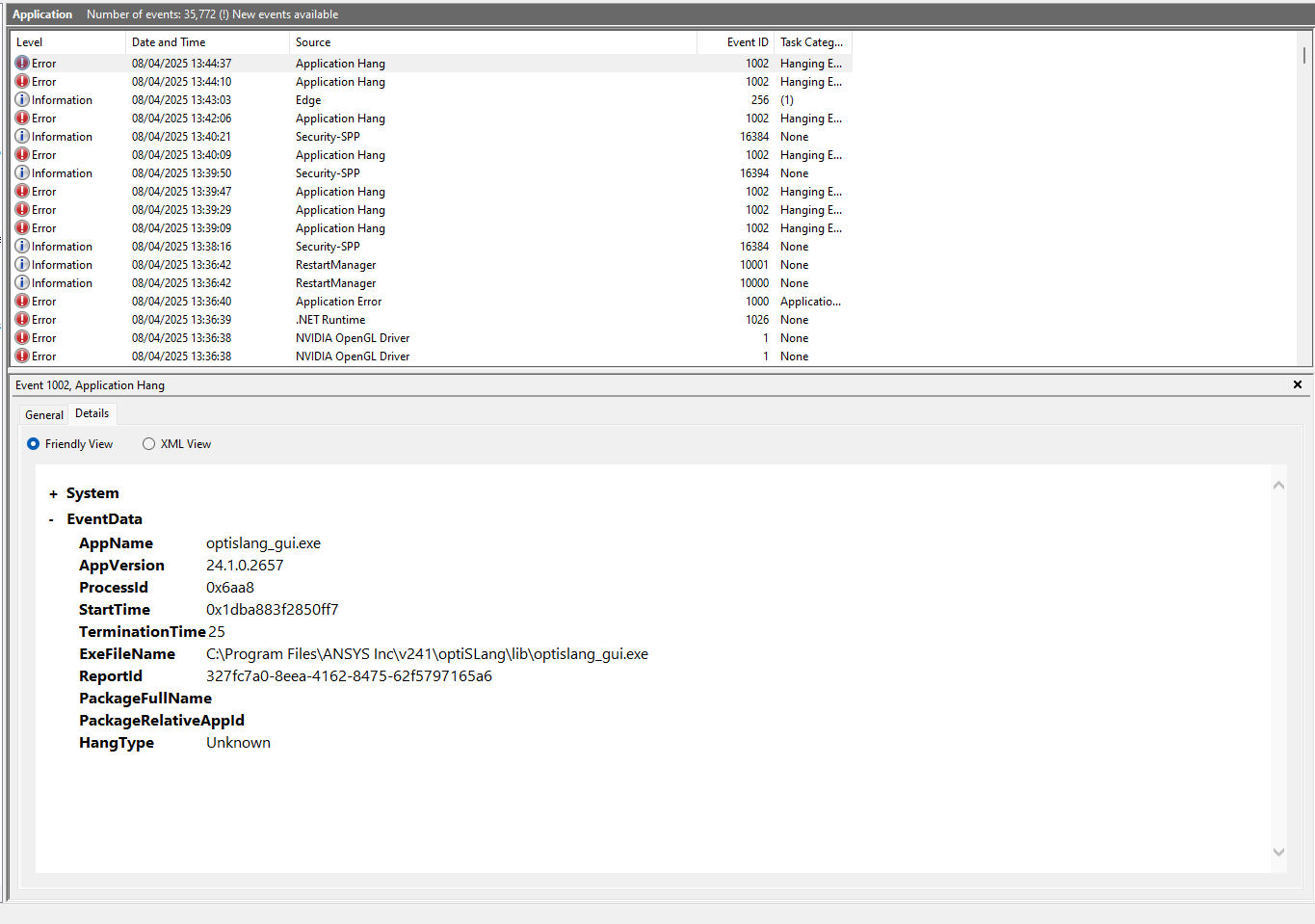Click Event ID 1026 in the list
This screenshot has width=1315, height=924.
757,320
